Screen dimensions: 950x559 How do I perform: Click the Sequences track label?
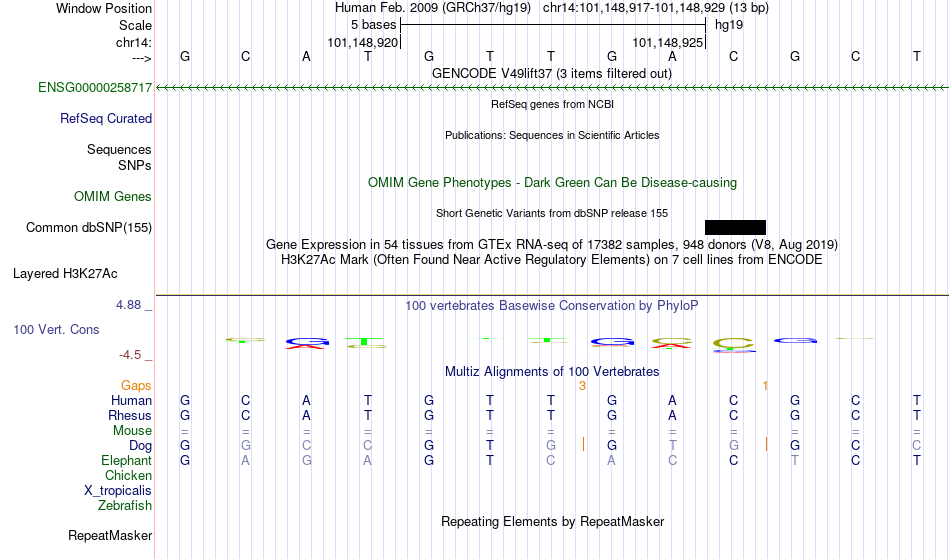(119, 150)
